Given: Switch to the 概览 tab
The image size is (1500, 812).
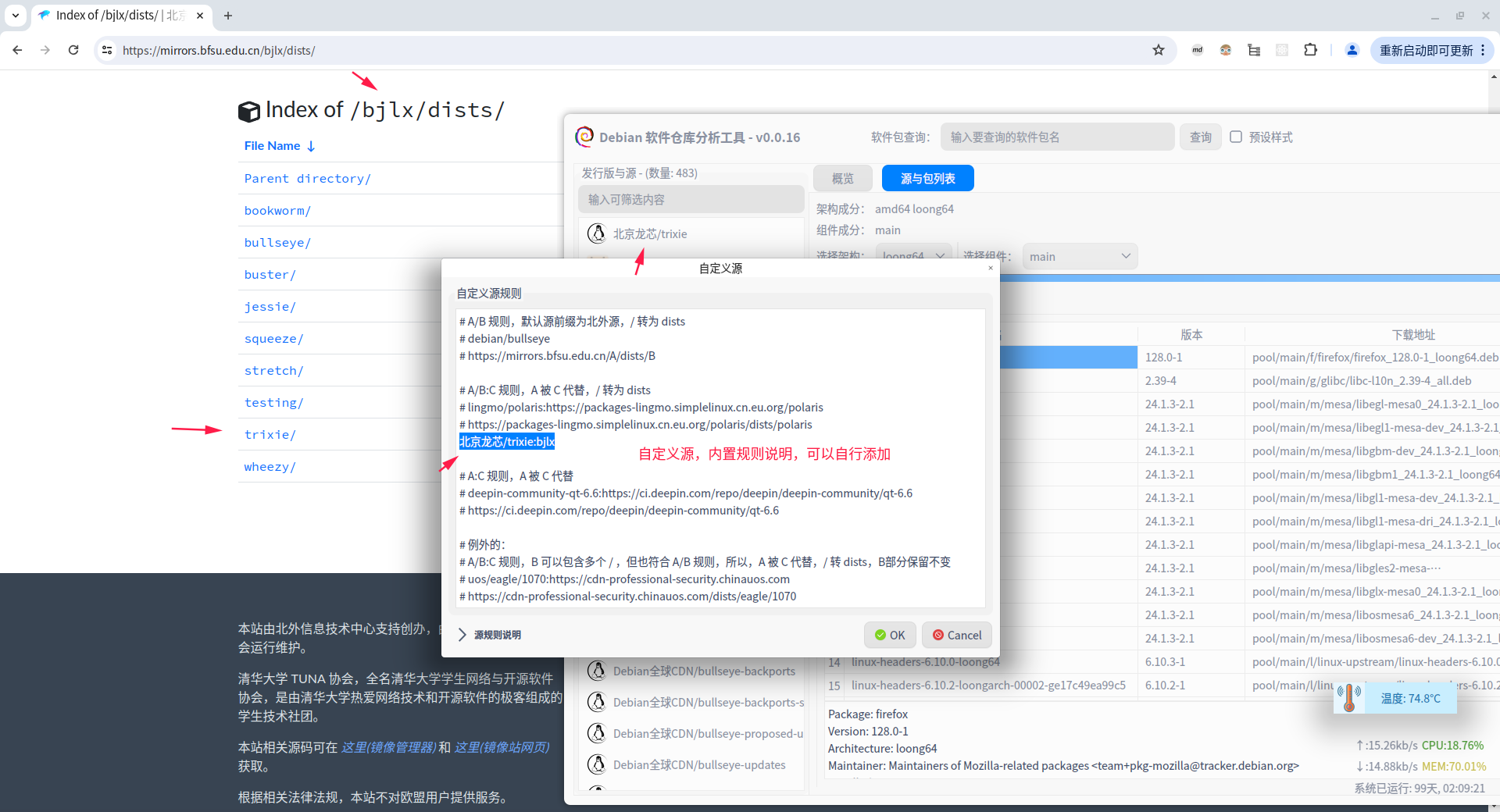Looking at the screenshot, I should [x=842, y=179].
